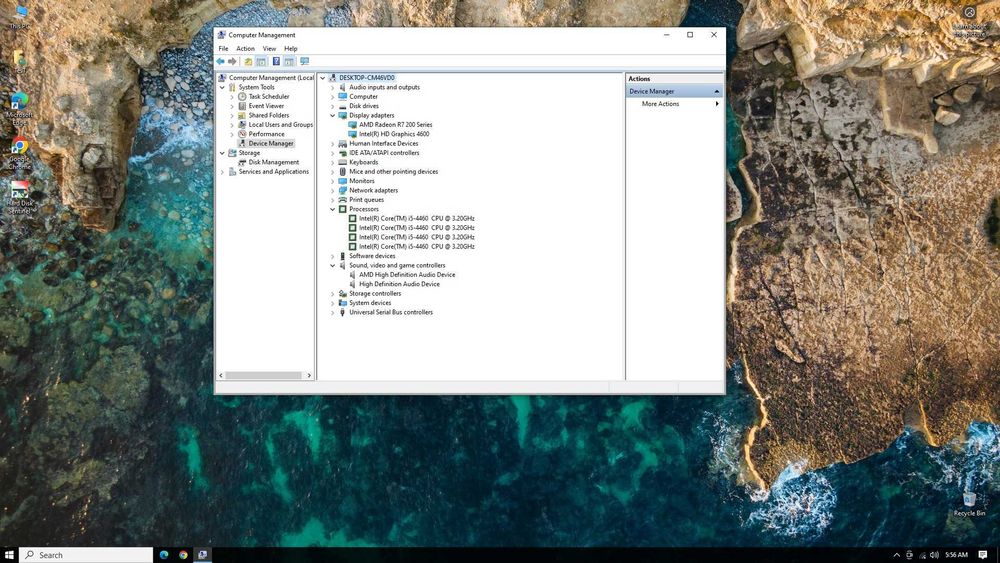Image resolution: width=1000 pixels, height=563 pixels.
Task: Select the Monitors category
Action: (362, 181)
